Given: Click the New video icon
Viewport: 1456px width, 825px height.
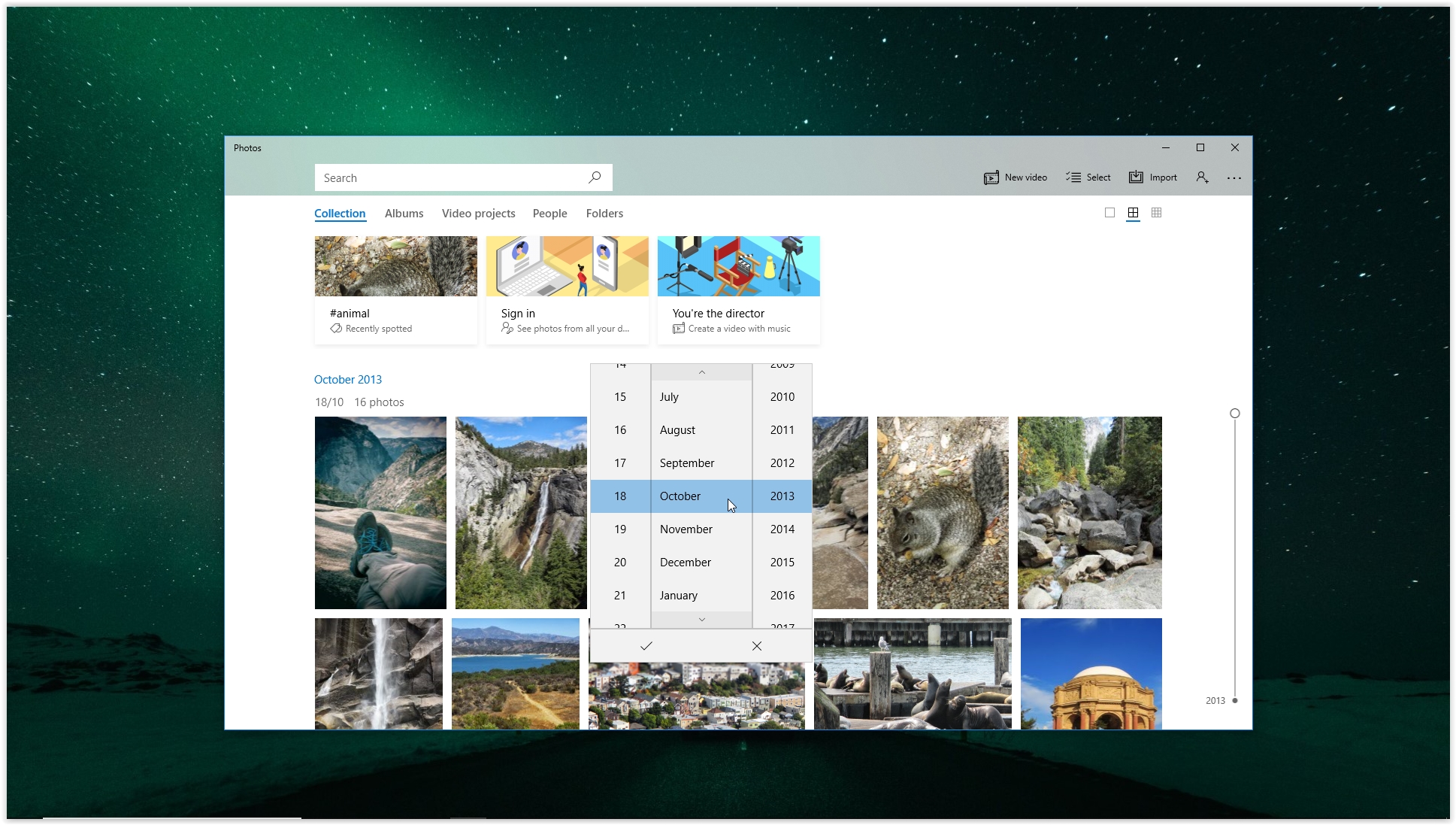Looking at the screenshot, I should point(989,177).
